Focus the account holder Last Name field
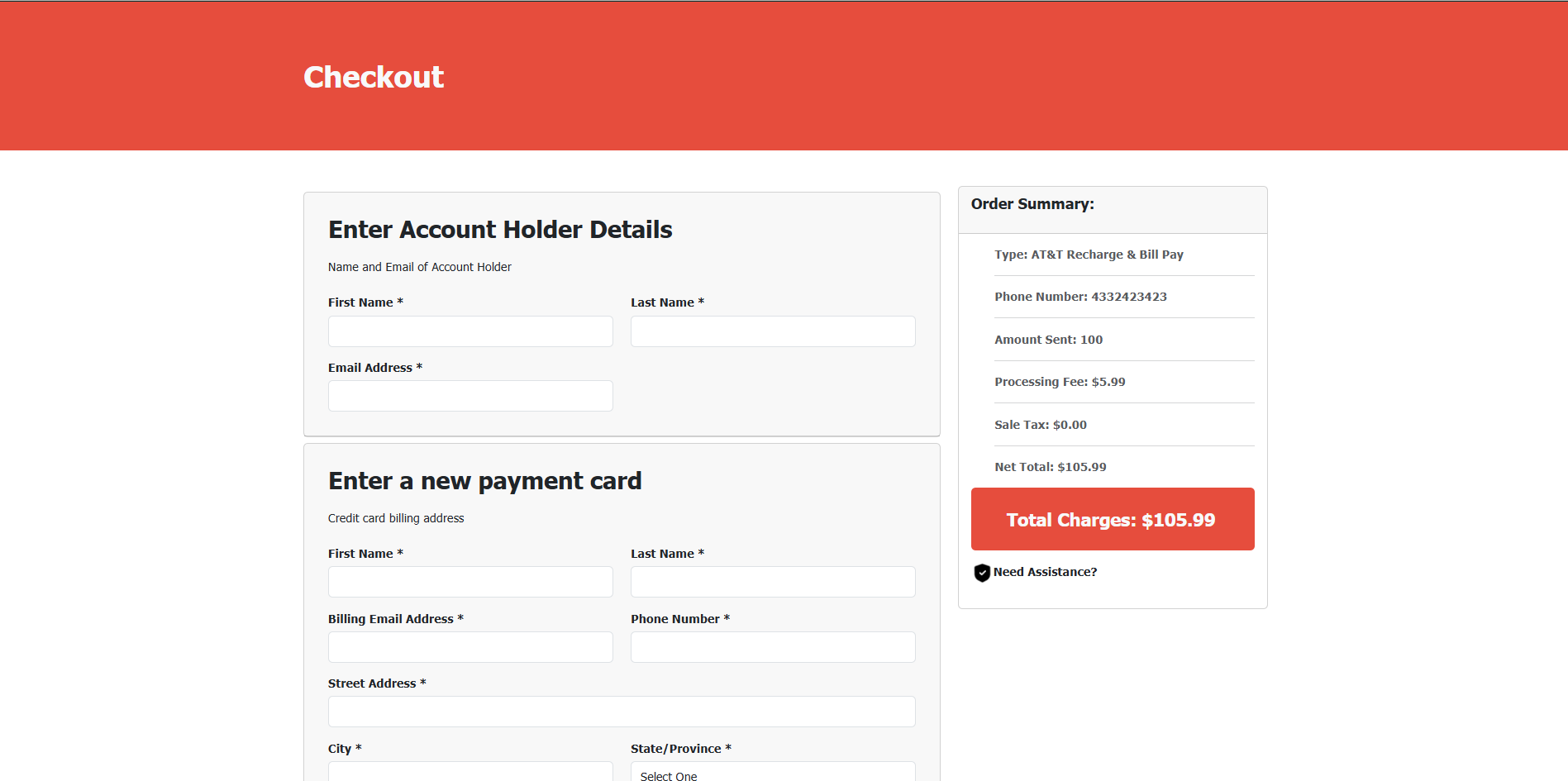The image size is (1568, 781). [x=773, y=331]
